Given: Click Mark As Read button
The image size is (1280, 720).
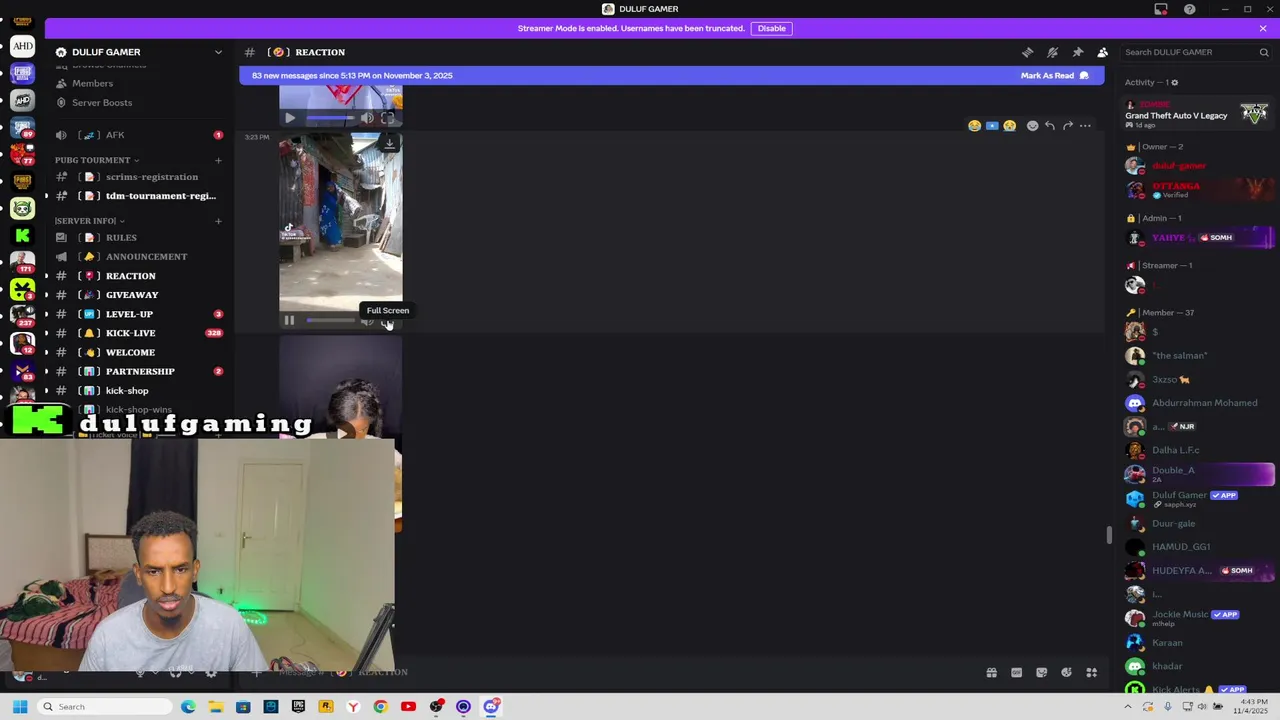Looking at the screenshot, I should (1055, 75).
